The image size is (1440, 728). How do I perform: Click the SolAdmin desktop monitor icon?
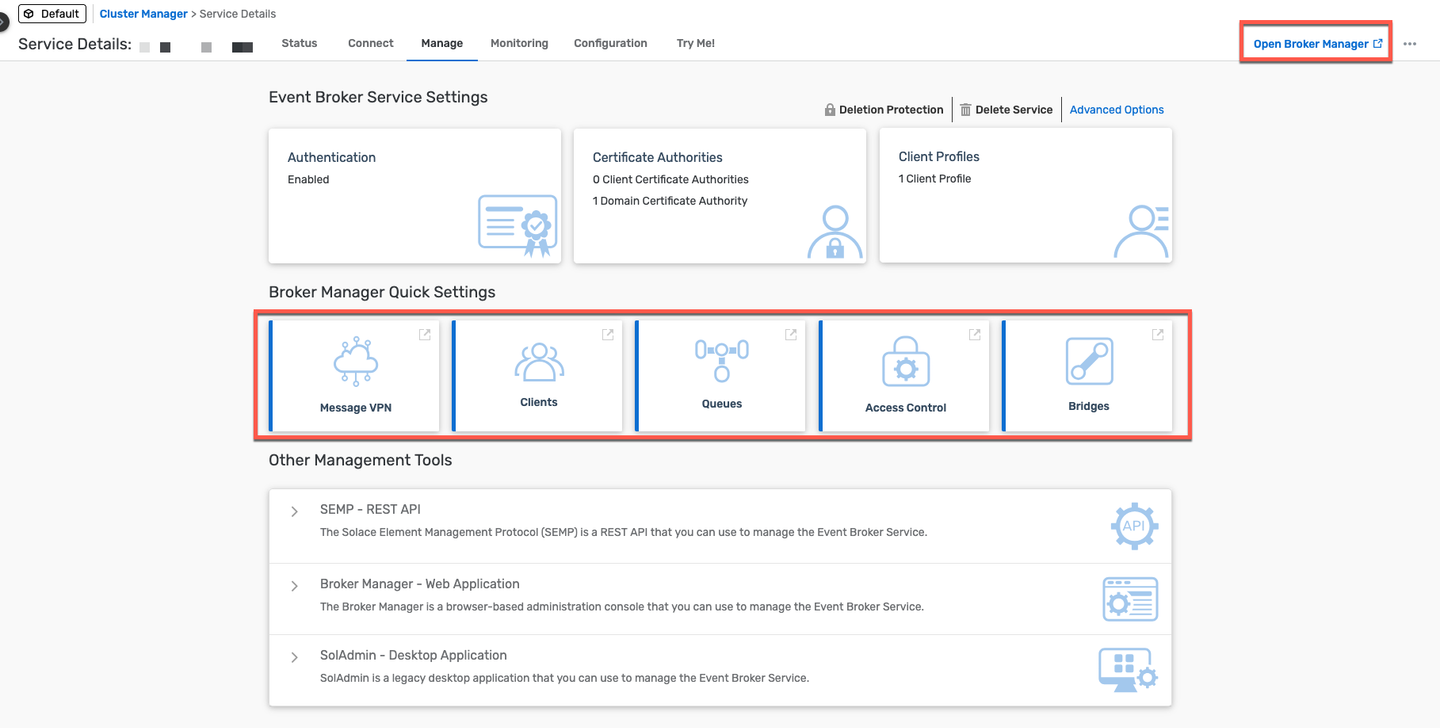1128,669
